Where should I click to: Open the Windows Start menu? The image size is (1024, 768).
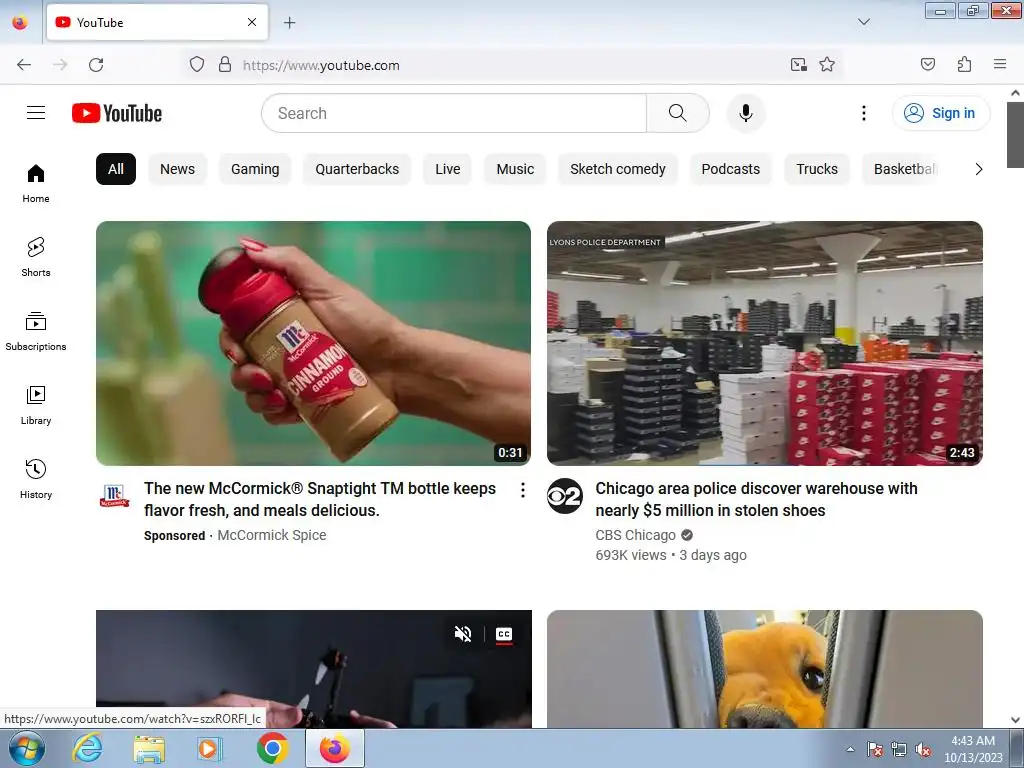coord(27,749)
